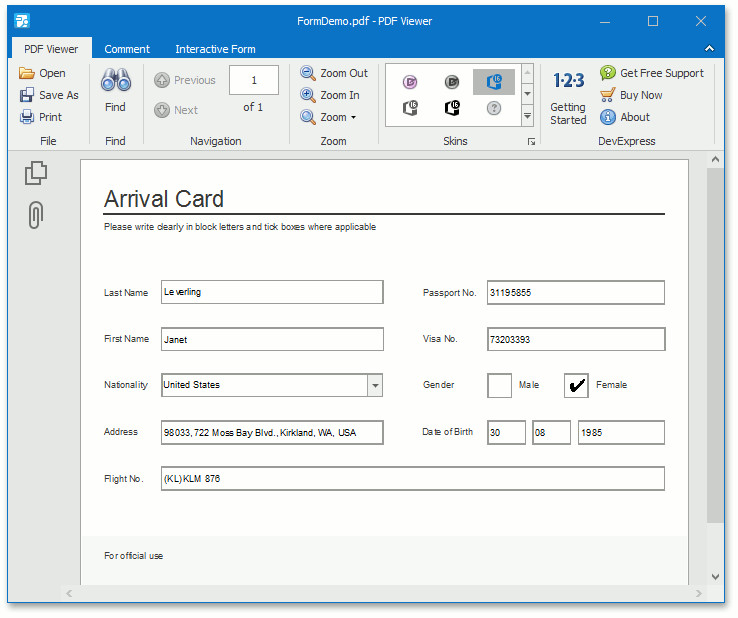Tick the Male gender checkbox
This screenshot has height=618, width=738.
click(499, 385)
